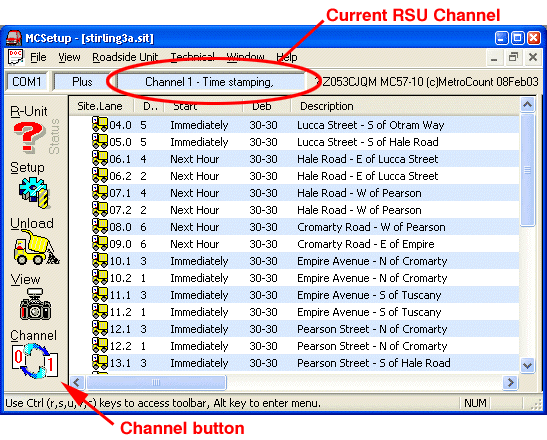Select site icon for row 06.2
547x440 pixels.
click(x=100, y=175)
